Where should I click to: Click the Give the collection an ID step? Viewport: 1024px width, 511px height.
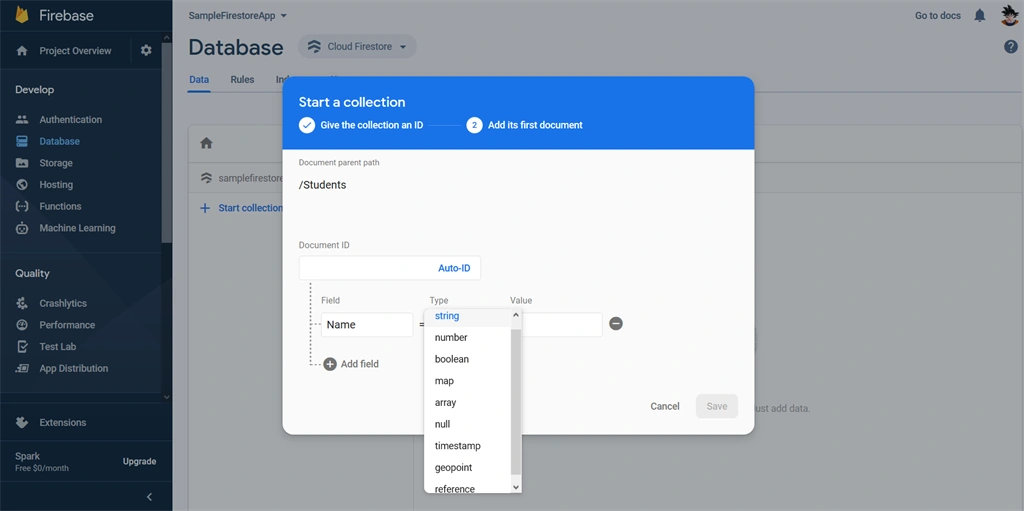coord(361,125)
